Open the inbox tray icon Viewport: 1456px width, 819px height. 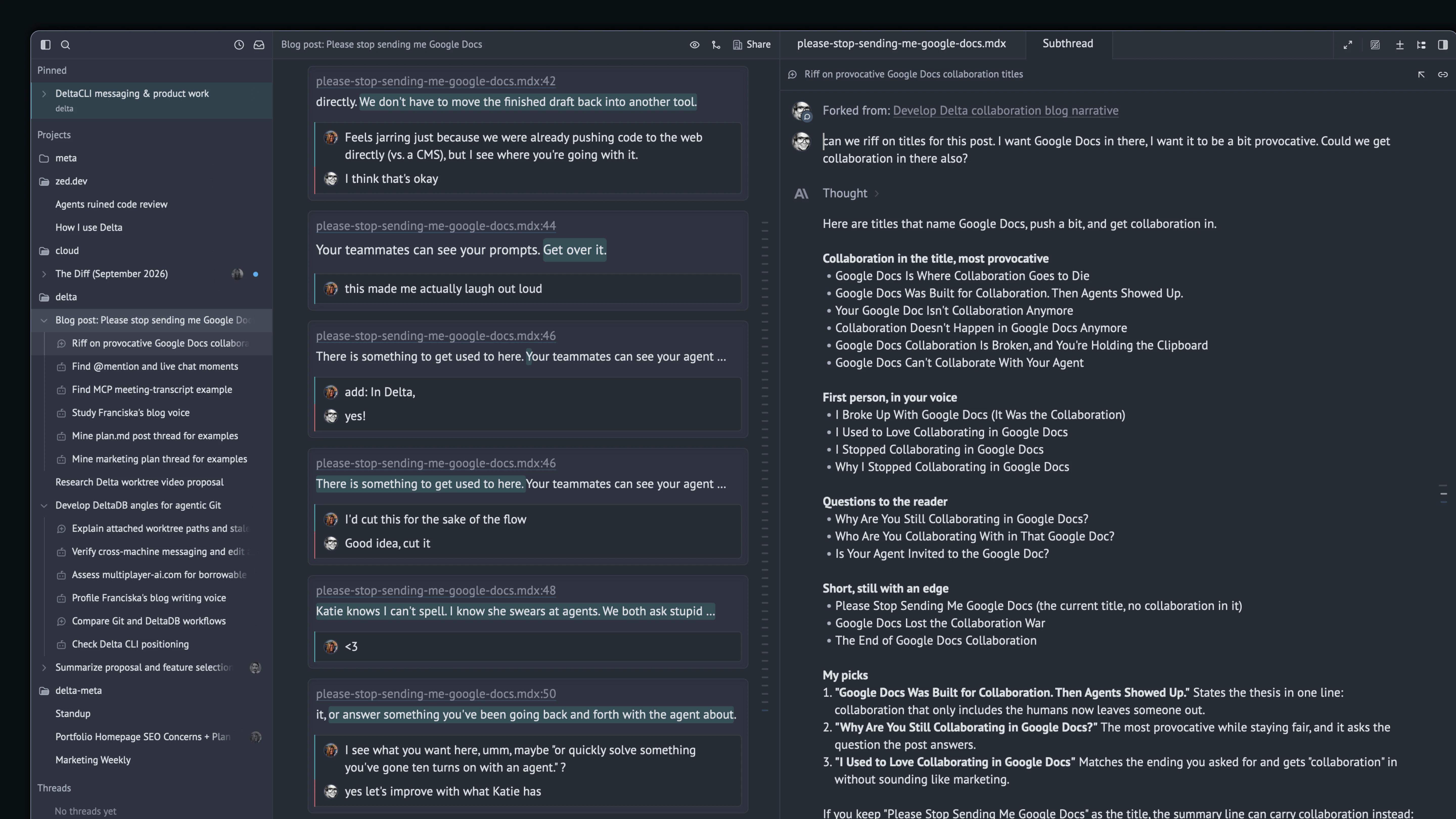259,45
